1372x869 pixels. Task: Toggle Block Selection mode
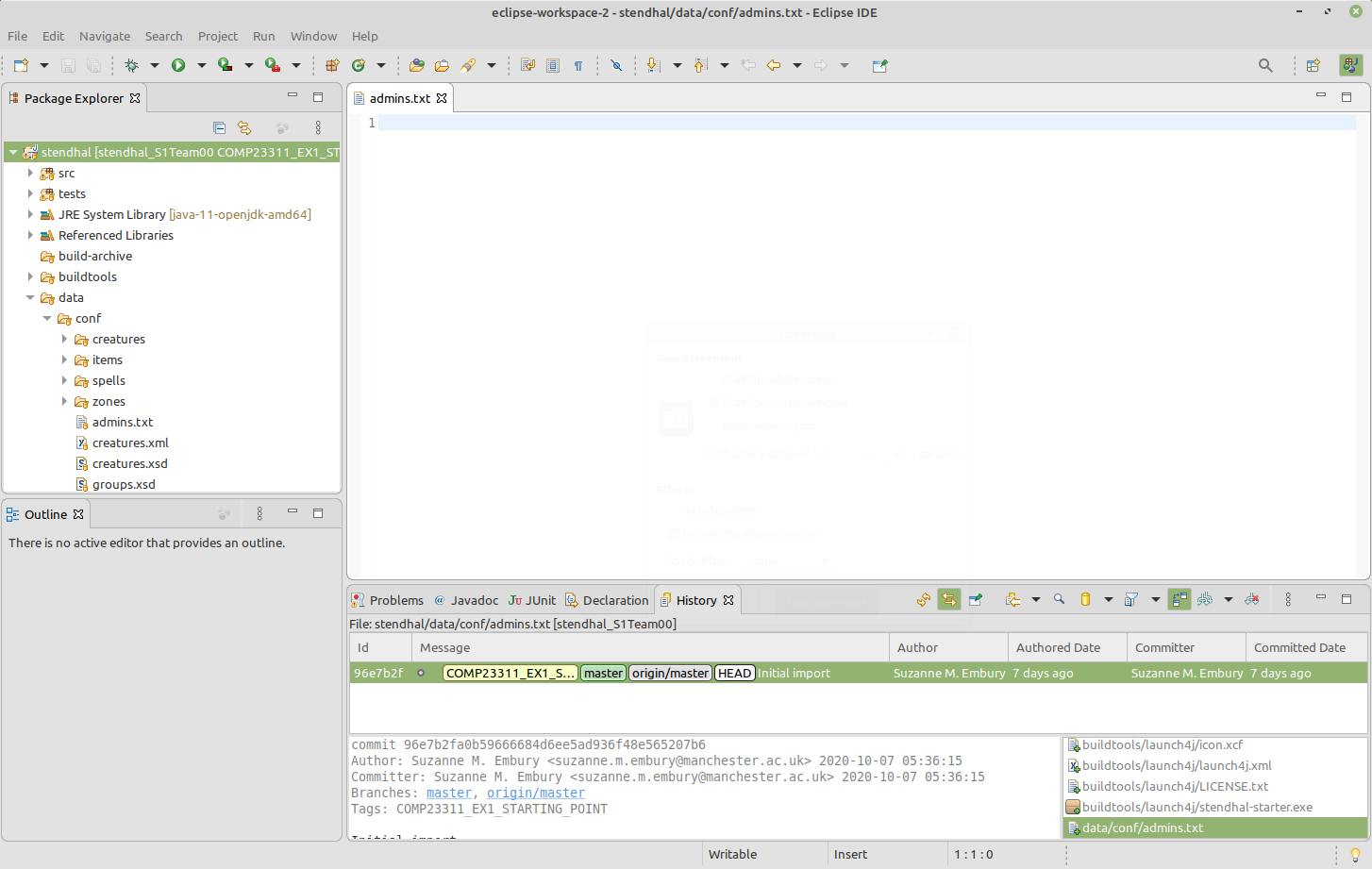pyautogui.click(x=553, y=65)
